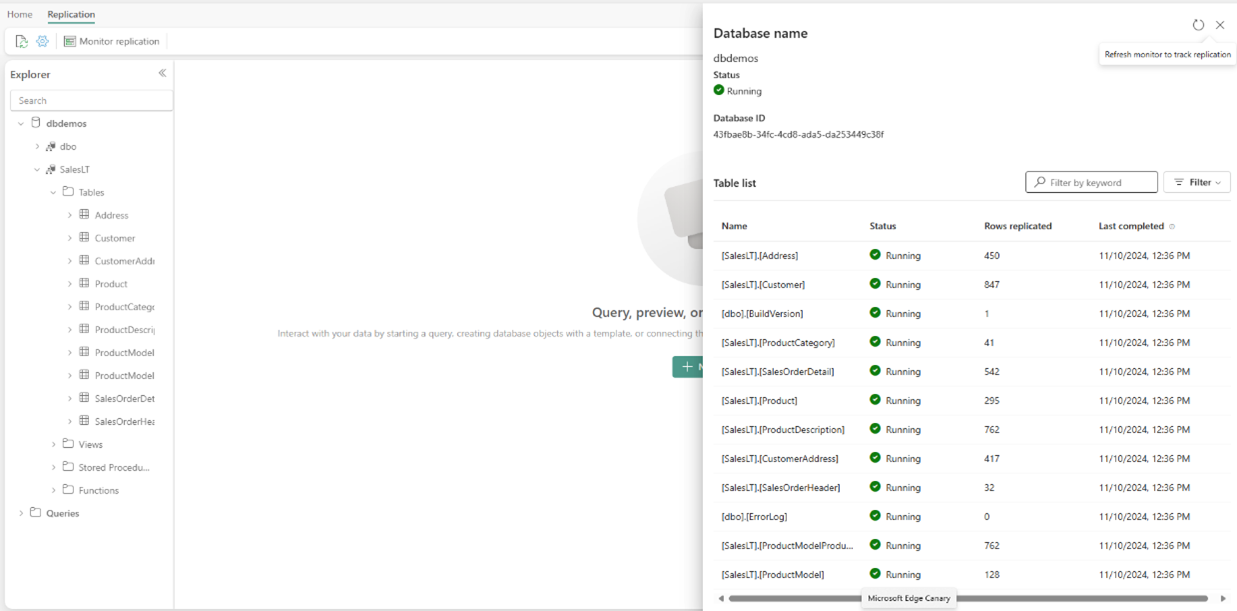
Task: Sort by the Name column header
Action: 734,226
